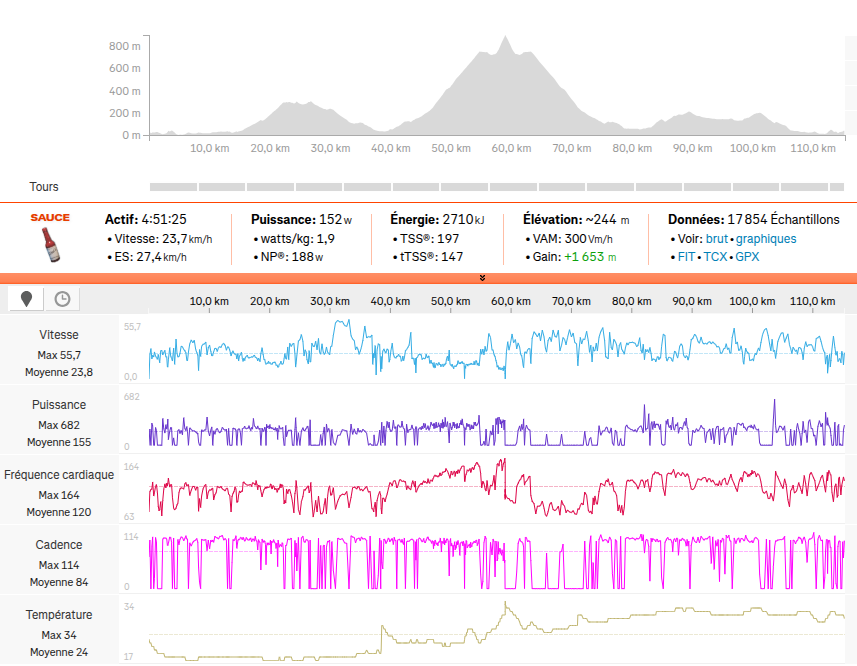857x666 pixels.
Task: Click the Puissance chart label
Action: click(x=59, y=405)
